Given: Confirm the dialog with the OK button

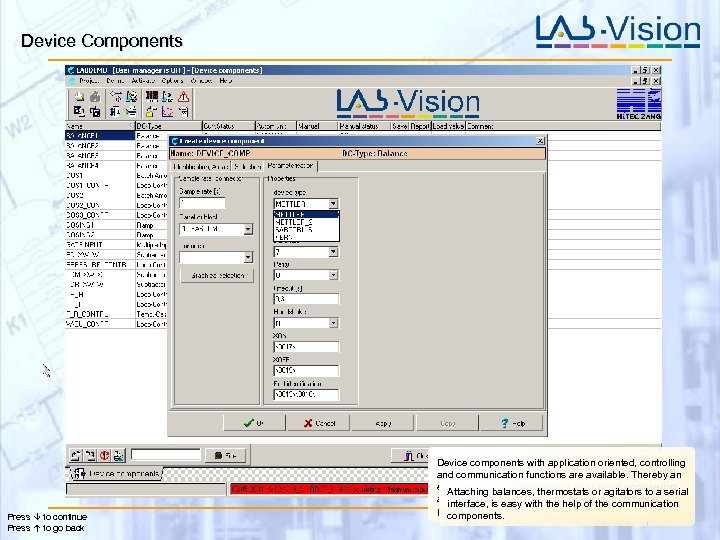Looking at the screenshot, I should tap(254, 423).
